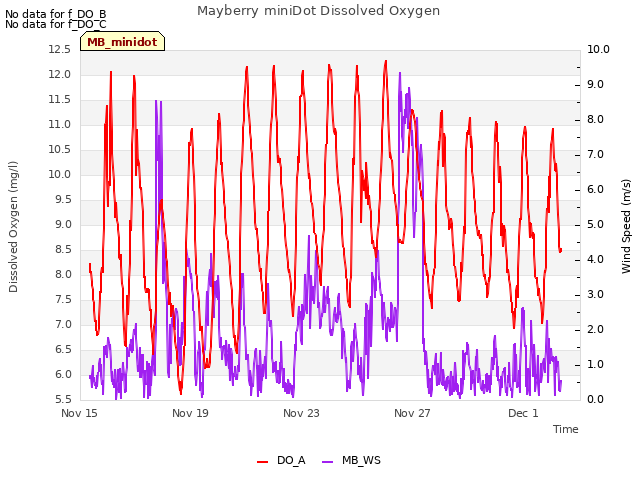Click the 12.5 value on oxygen axis

point(60,49)
